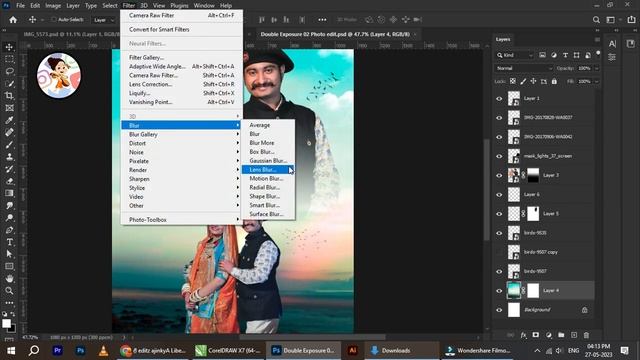The height and width of the screenshot is (360, 640).
Task: Toggle visibility of Layer 3
Action: [x=499, y=175]
